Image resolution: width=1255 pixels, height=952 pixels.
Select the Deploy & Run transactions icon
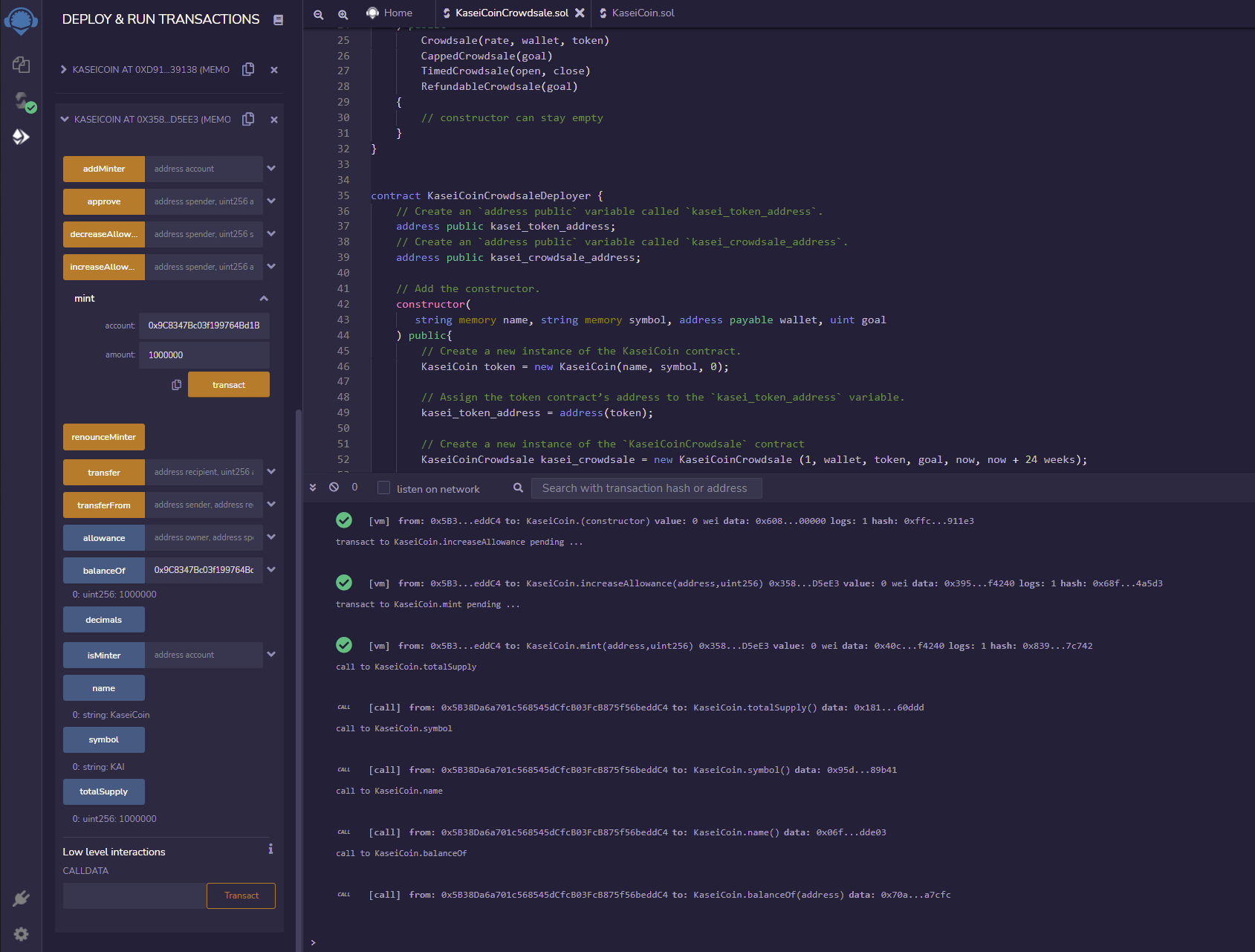click(22, 137)
